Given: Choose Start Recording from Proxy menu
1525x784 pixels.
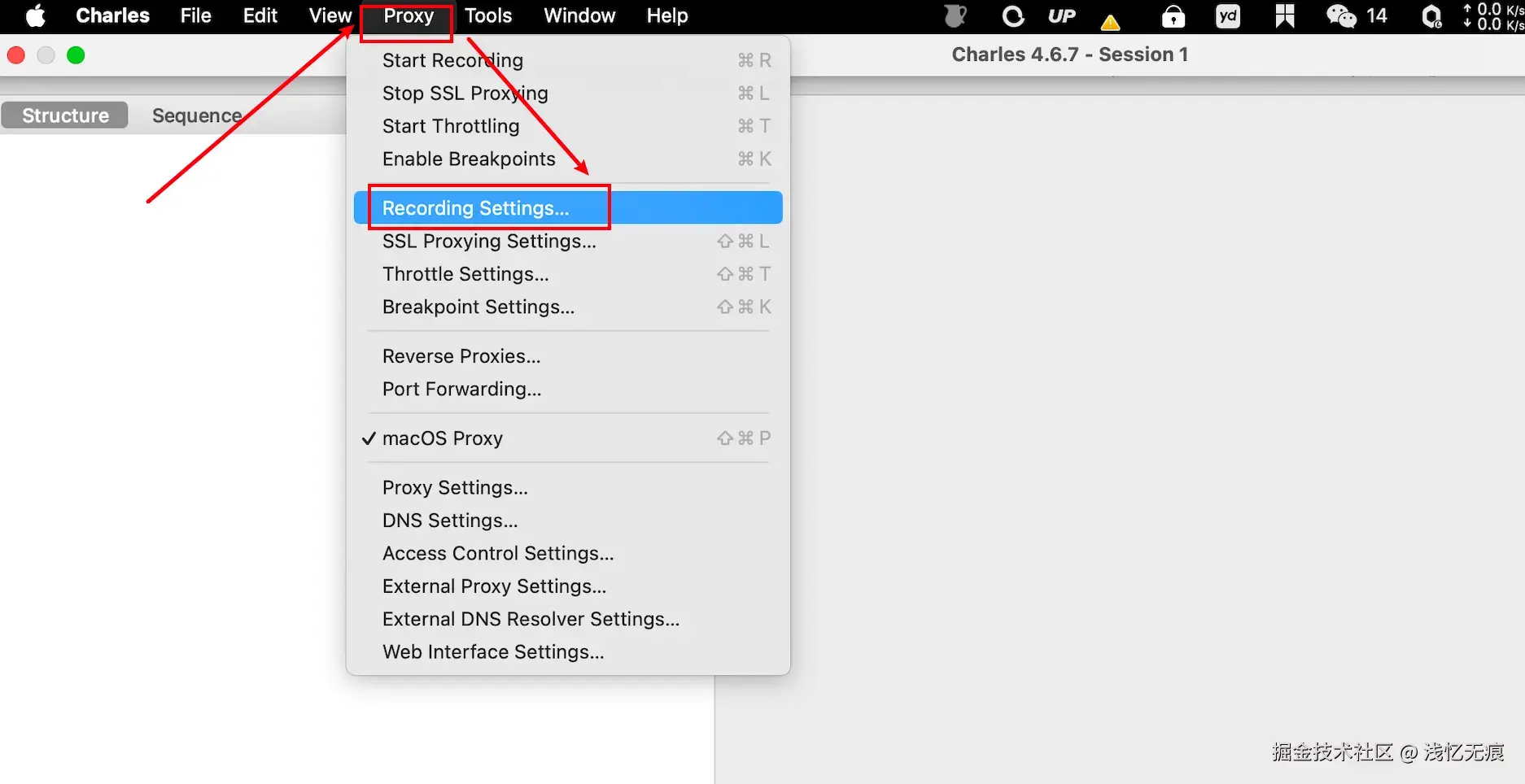Looking at the screenshot, I should click(x=568, y=60).
